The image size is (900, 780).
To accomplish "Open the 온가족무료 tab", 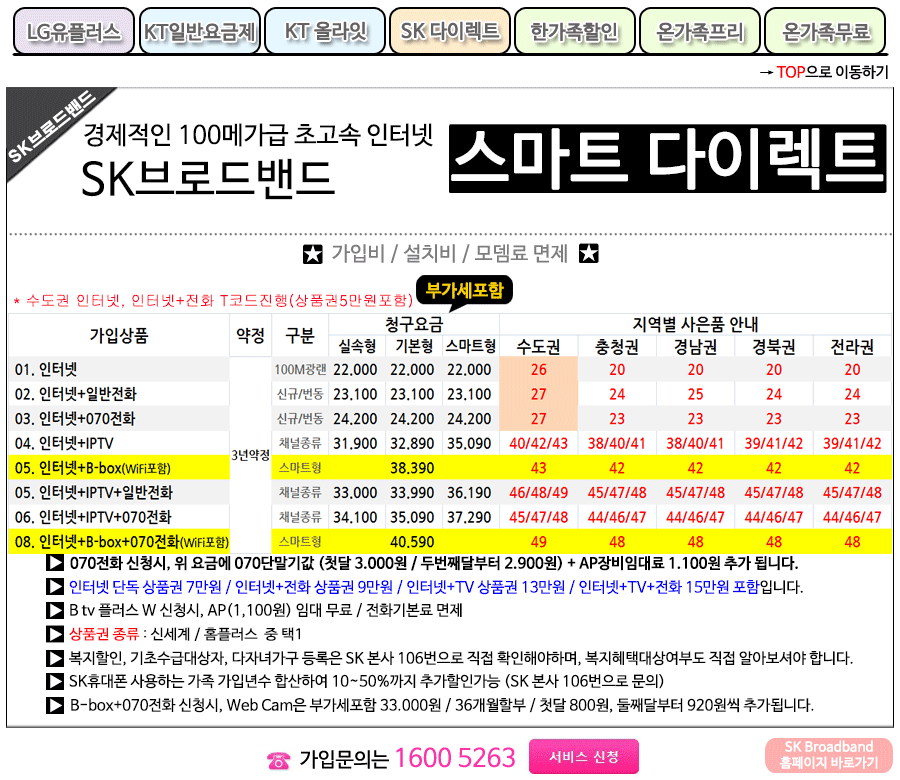I will coord(824,32).
